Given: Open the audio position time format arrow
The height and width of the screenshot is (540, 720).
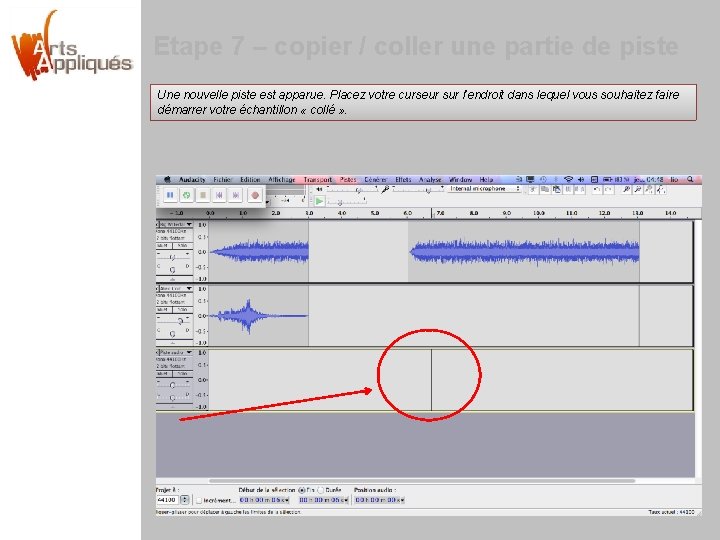Looking at the screenshot, I should [x=403, y=500].
